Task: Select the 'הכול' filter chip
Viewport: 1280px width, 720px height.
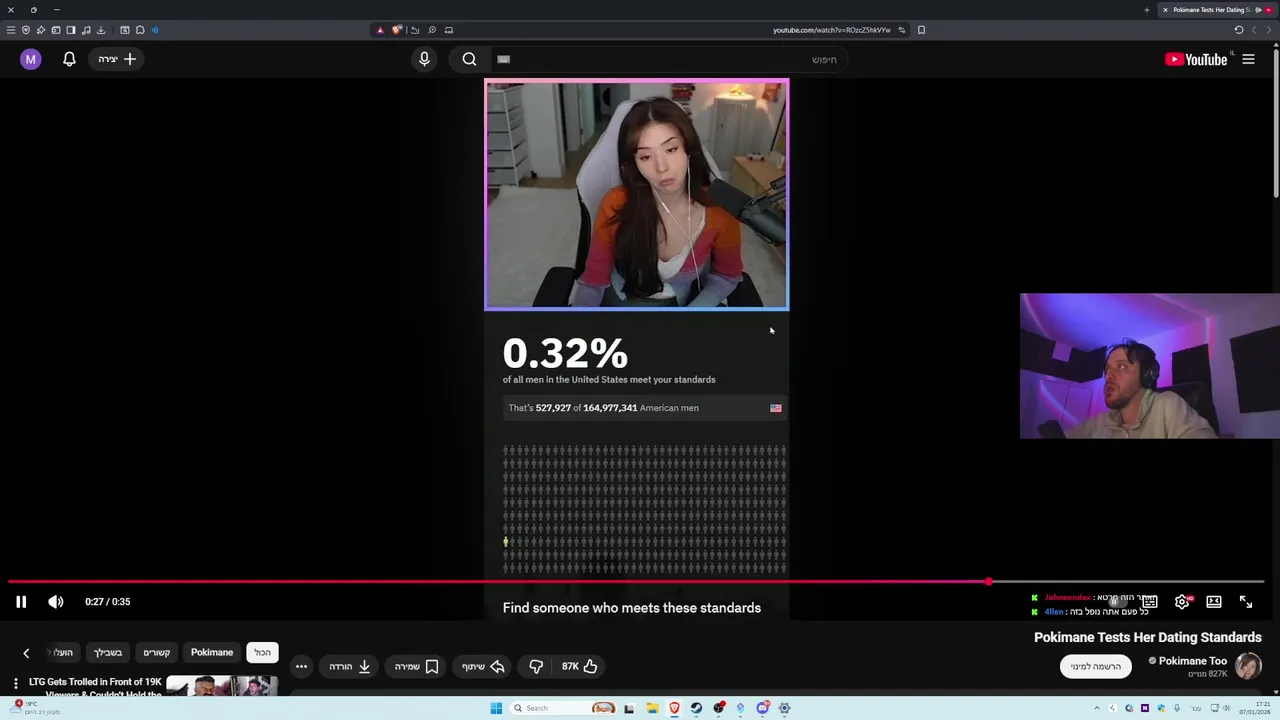Action: click(262, 652)
